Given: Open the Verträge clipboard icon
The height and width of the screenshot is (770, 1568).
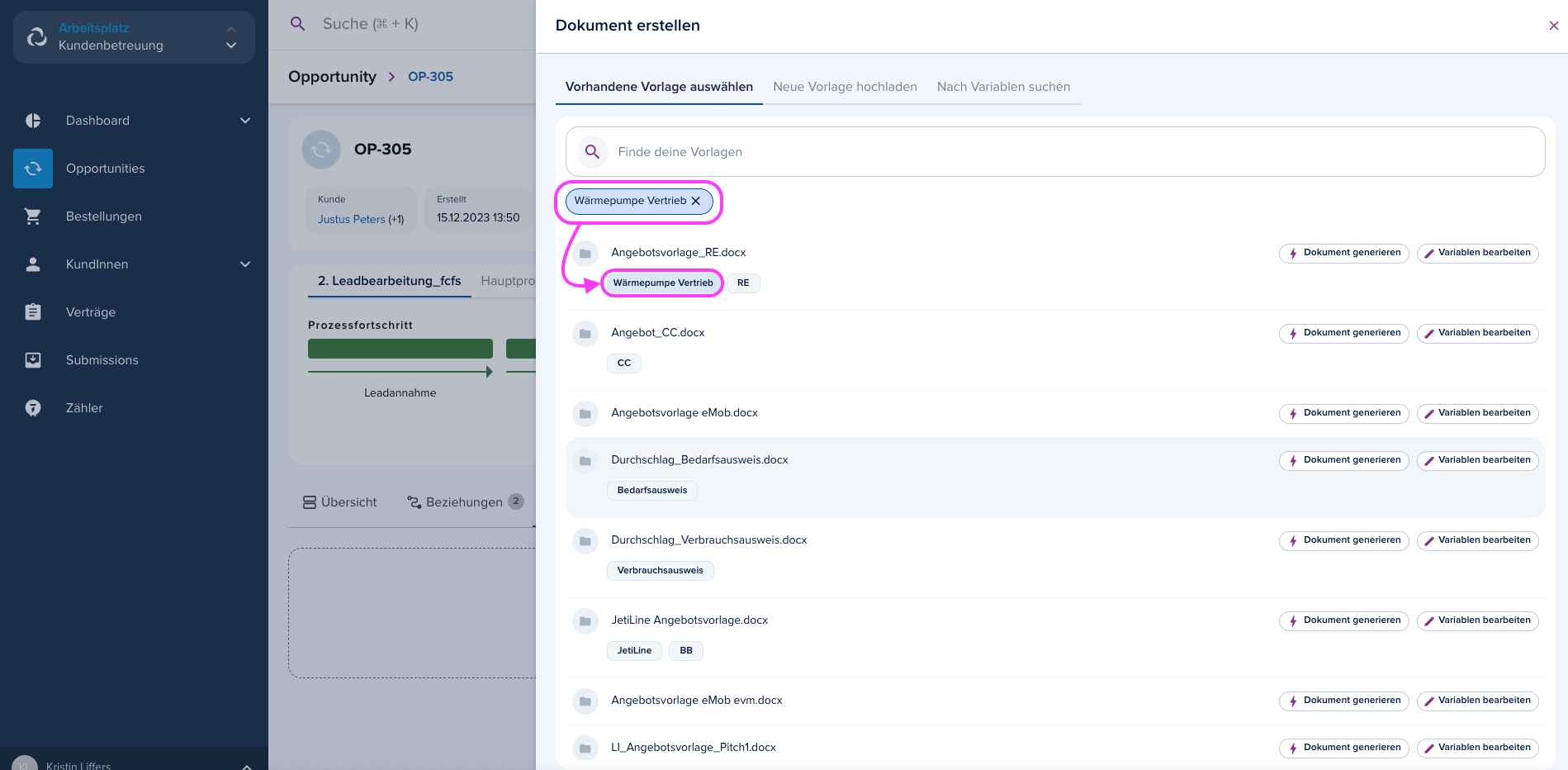Looking at the screenshot, I should click(33, 312).
